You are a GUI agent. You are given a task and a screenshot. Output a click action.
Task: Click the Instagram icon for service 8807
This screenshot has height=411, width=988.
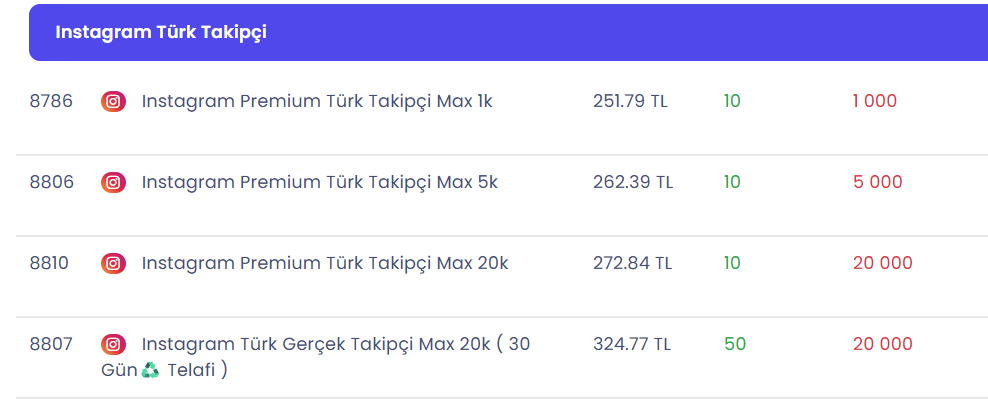(x=113, y=344)
